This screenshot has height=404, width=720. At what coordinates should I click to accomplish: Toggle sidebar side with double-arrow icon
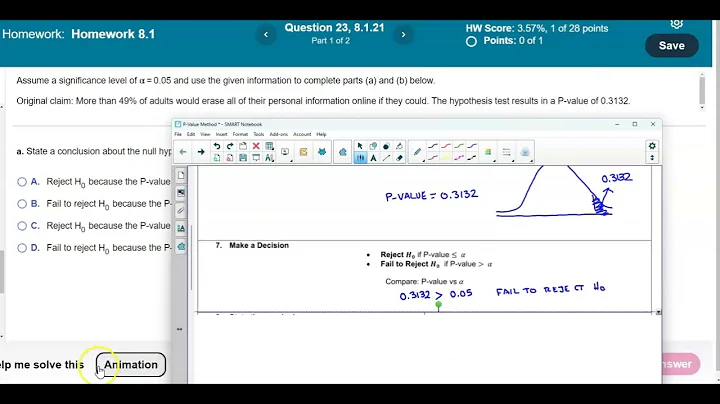tap(180, 329)
